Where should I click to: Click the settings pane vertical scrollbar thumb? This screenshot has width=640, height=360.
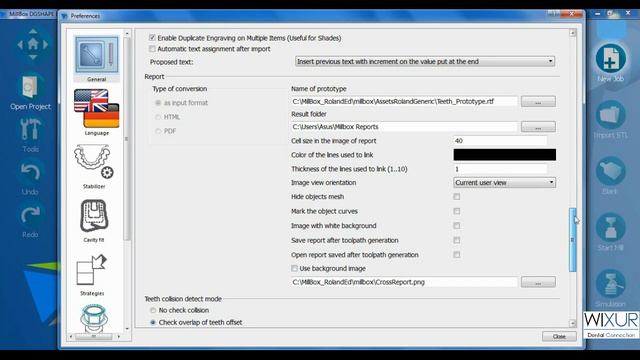(x=573, y=240)
